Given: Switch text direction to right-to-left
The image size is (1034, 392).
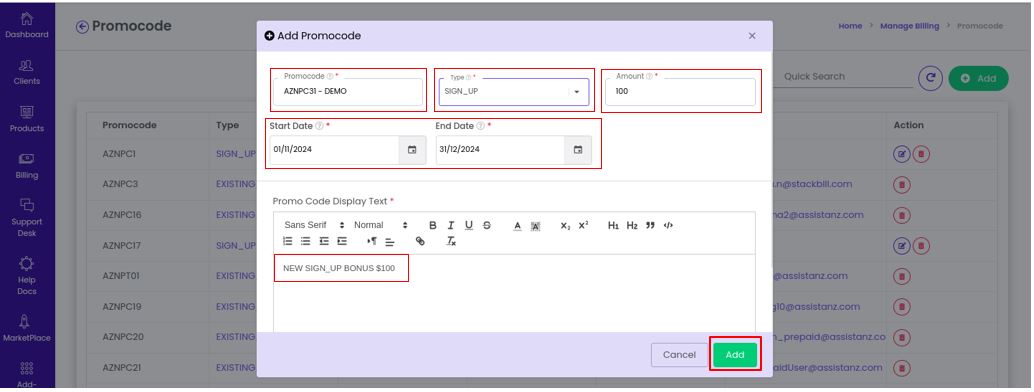Looking at the screenshot, I should pyautogui.click(x=372, y=242).
